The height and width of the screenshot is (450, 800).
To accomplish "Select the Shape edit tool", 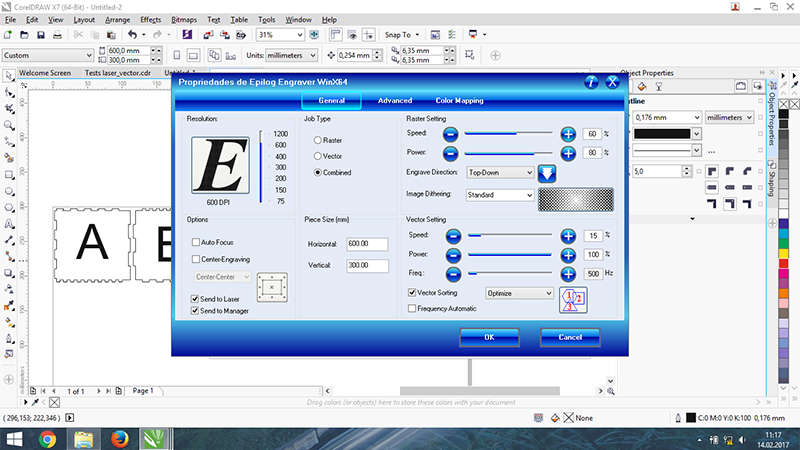I will (9, 92).
